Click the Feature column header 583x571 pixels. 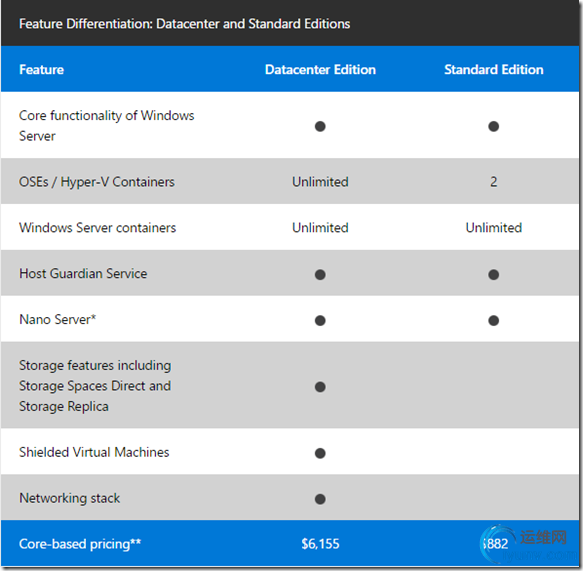tap(41, 70)
